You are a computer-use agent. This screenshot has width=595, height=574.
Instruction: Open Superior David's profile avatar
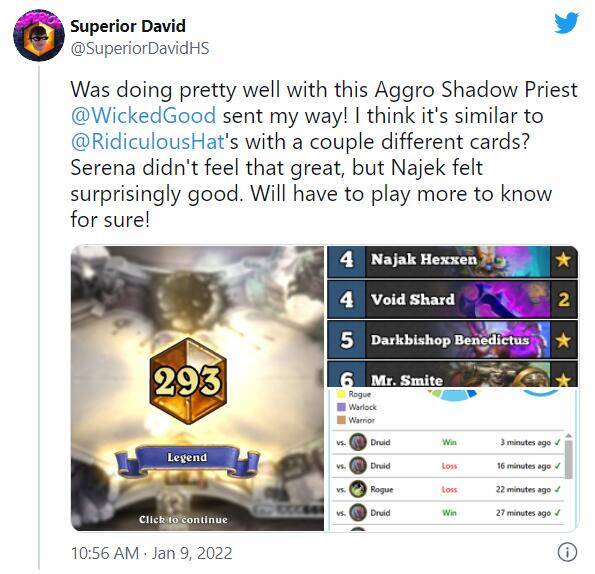pyautogui.click(x=39, y=35)
